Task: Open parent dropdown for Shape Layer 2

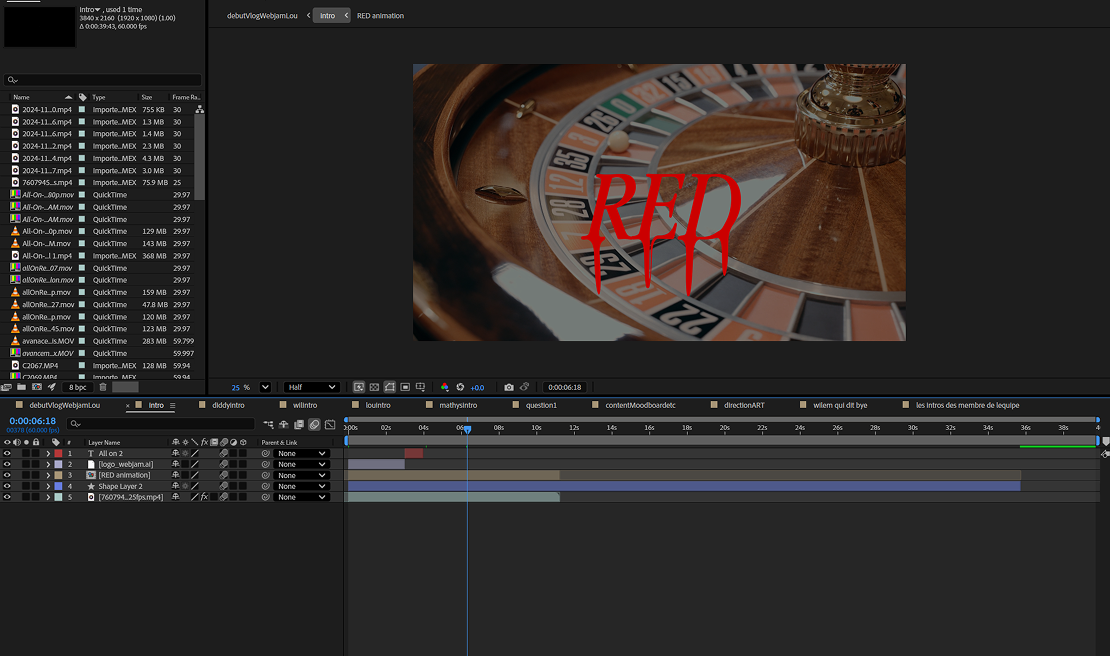Action: [x=301, y=486]
